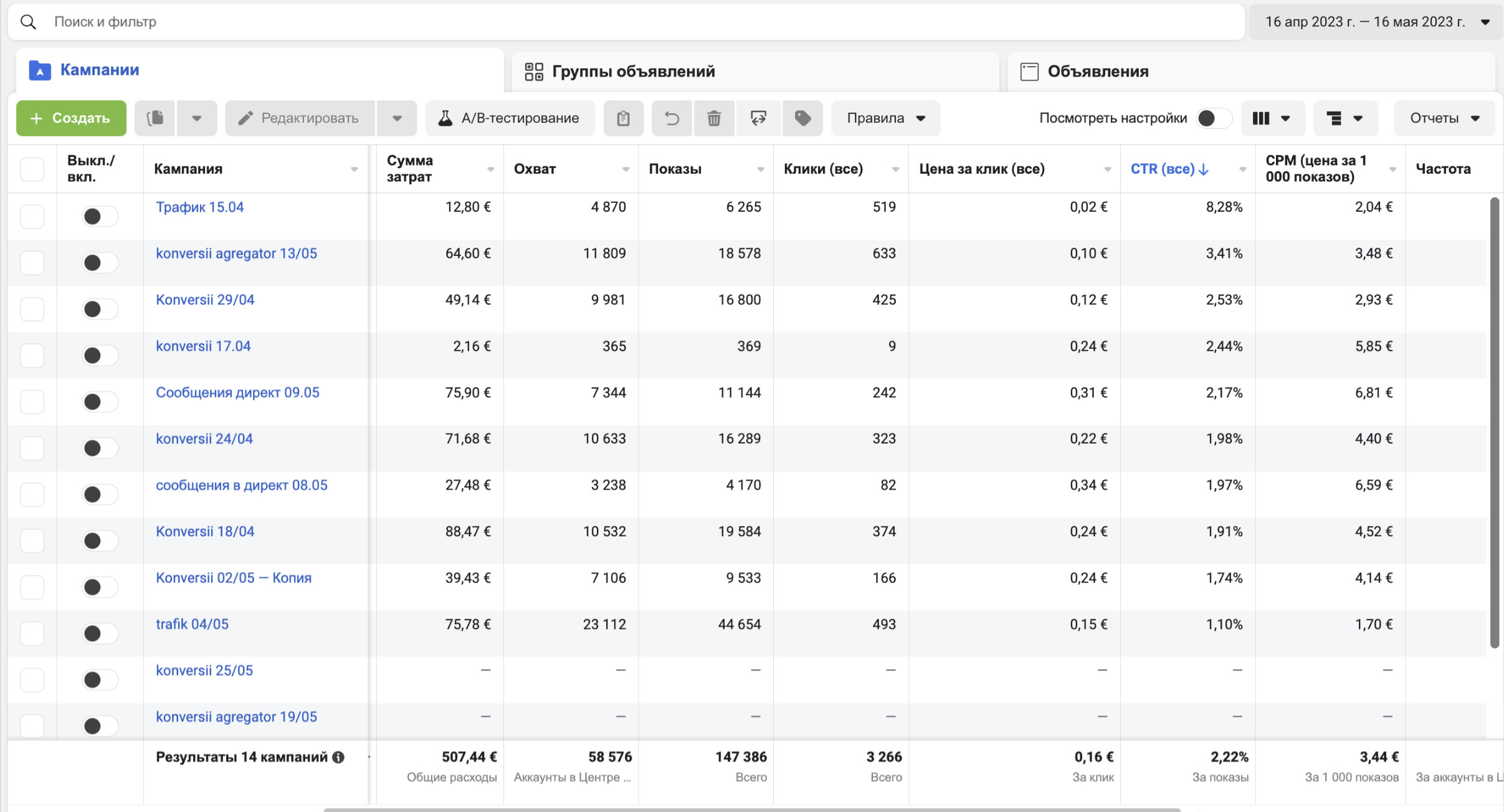Screen dimensions: 1504x812
Task: Toggle the Посмотреть настройки switch
Action: point(1212,118)
